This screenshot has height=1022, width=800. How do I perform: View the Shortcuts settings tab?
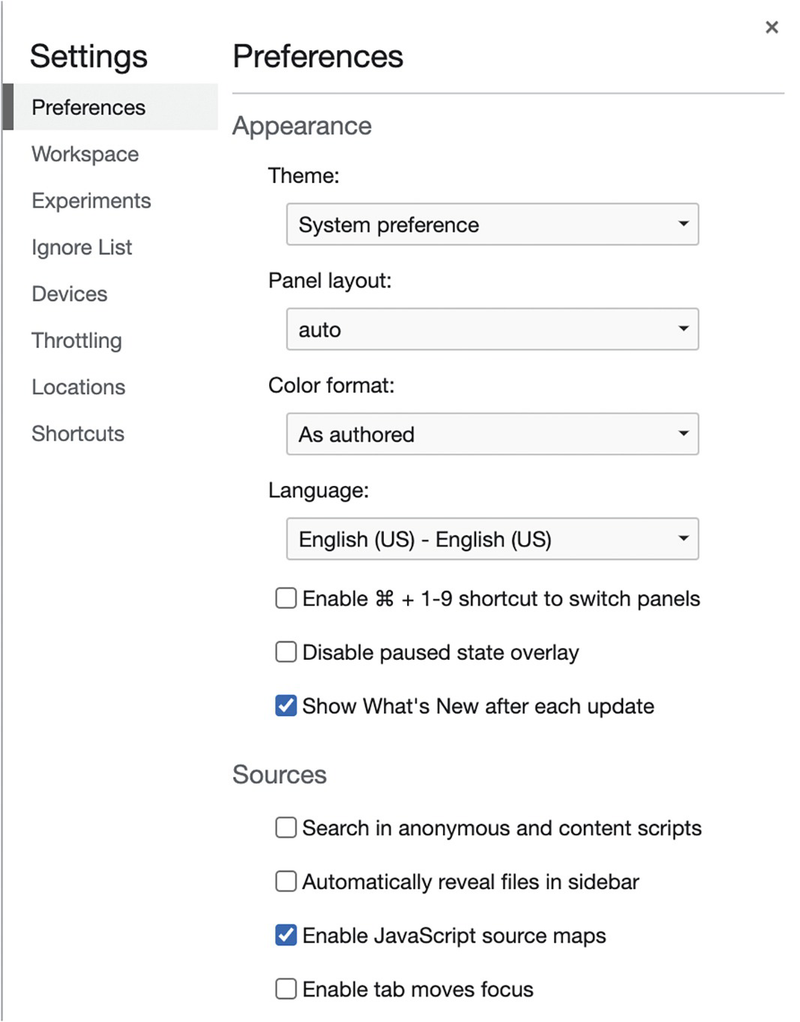click(78, 434)
